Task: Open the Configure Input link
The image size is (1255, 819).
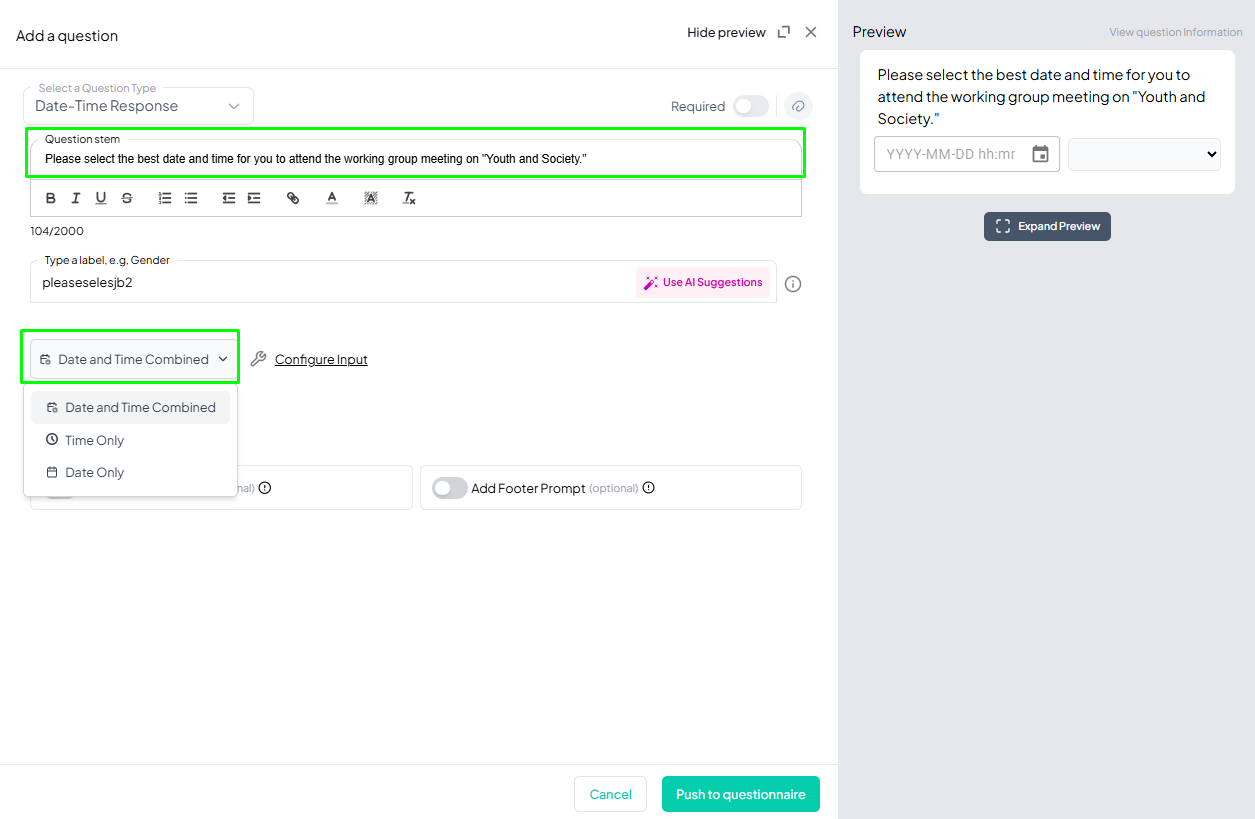Action: click(x=321, y=360)
